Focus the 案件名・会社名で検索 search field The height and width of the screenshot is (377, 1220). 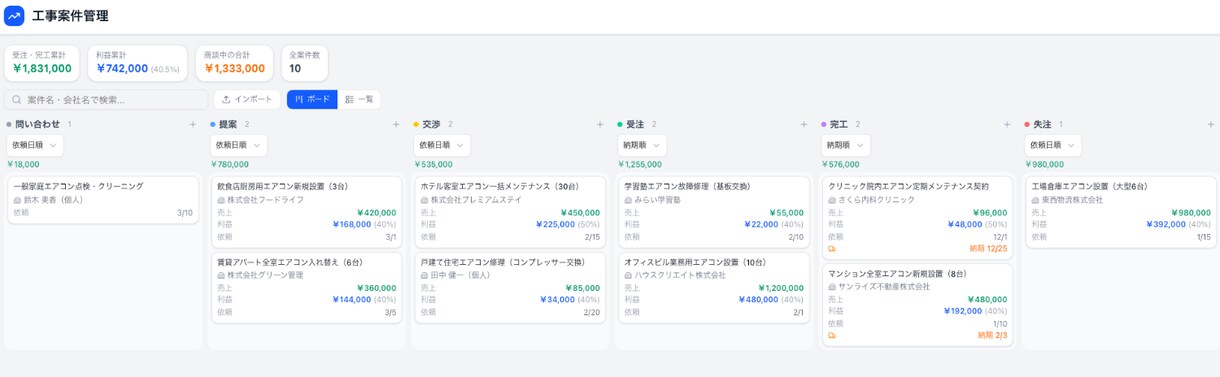pyautogui.click(x=107, y=99)
